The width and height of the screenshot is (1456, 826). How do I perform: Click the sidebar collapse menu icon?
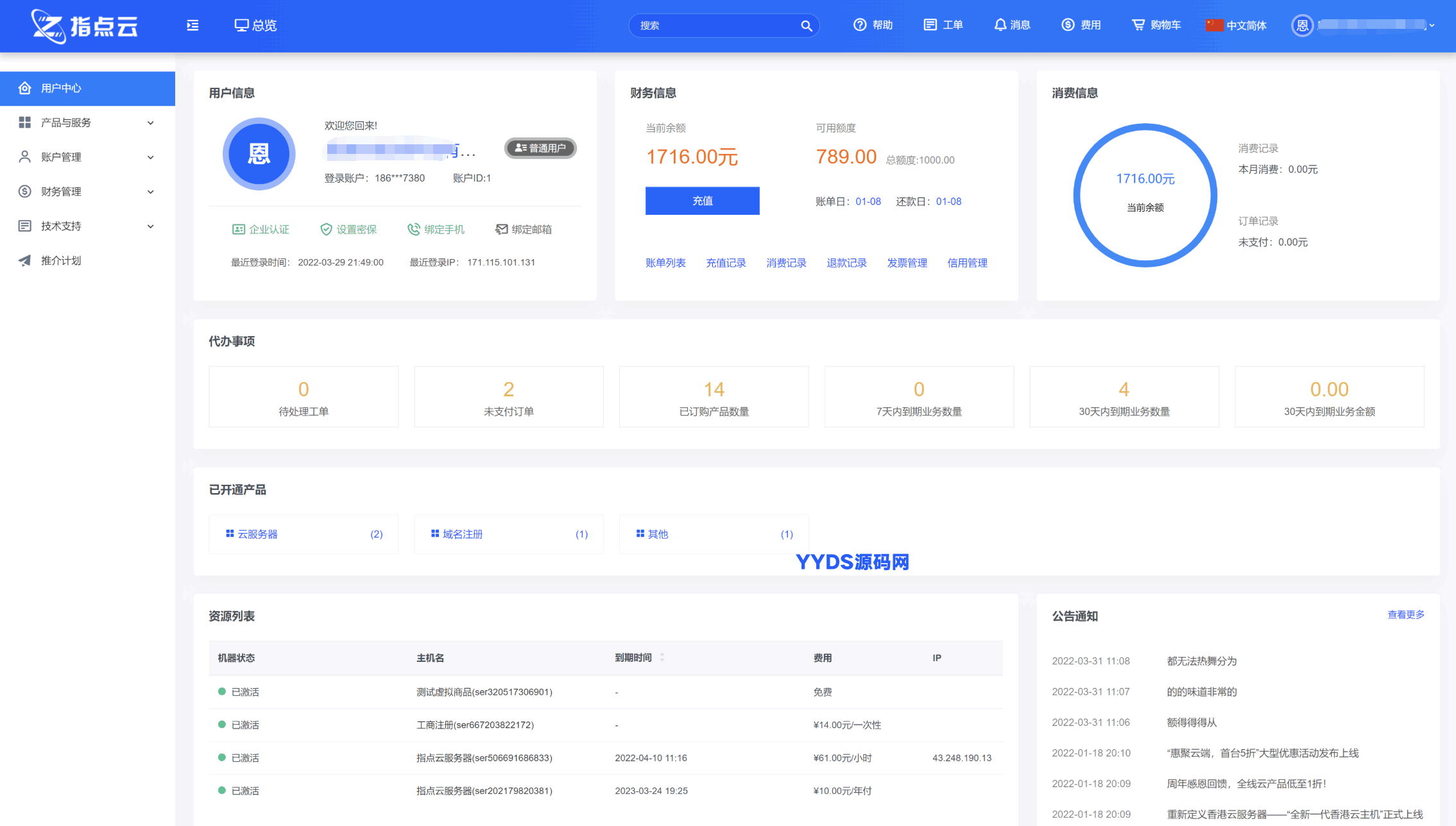[x=193, y=26]
